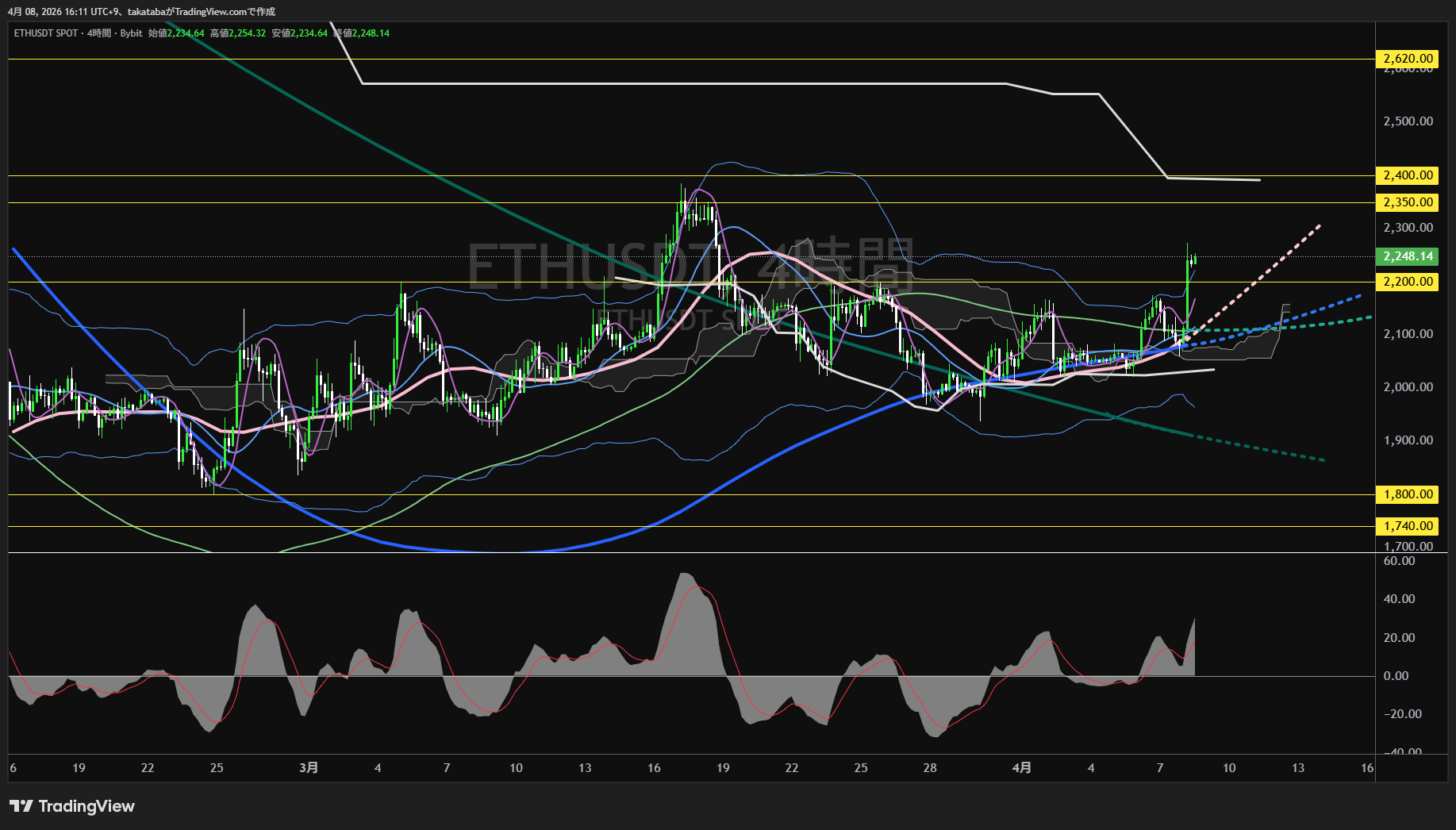Click the ETHUSDT SPOT symbol legend
Viewport: 1456px width, 830px height.
click(x=46, y=33)
